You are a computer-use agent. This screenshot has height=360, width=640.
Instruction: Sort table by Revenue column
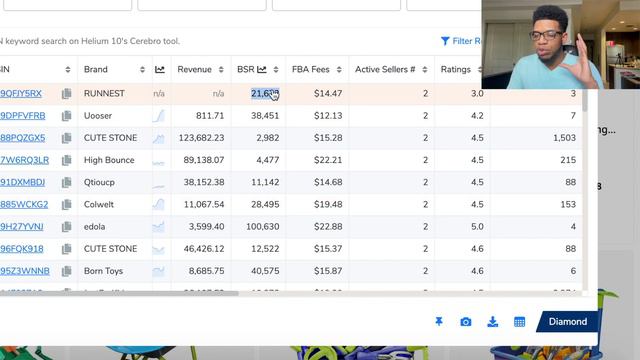[x=221, y=70]
